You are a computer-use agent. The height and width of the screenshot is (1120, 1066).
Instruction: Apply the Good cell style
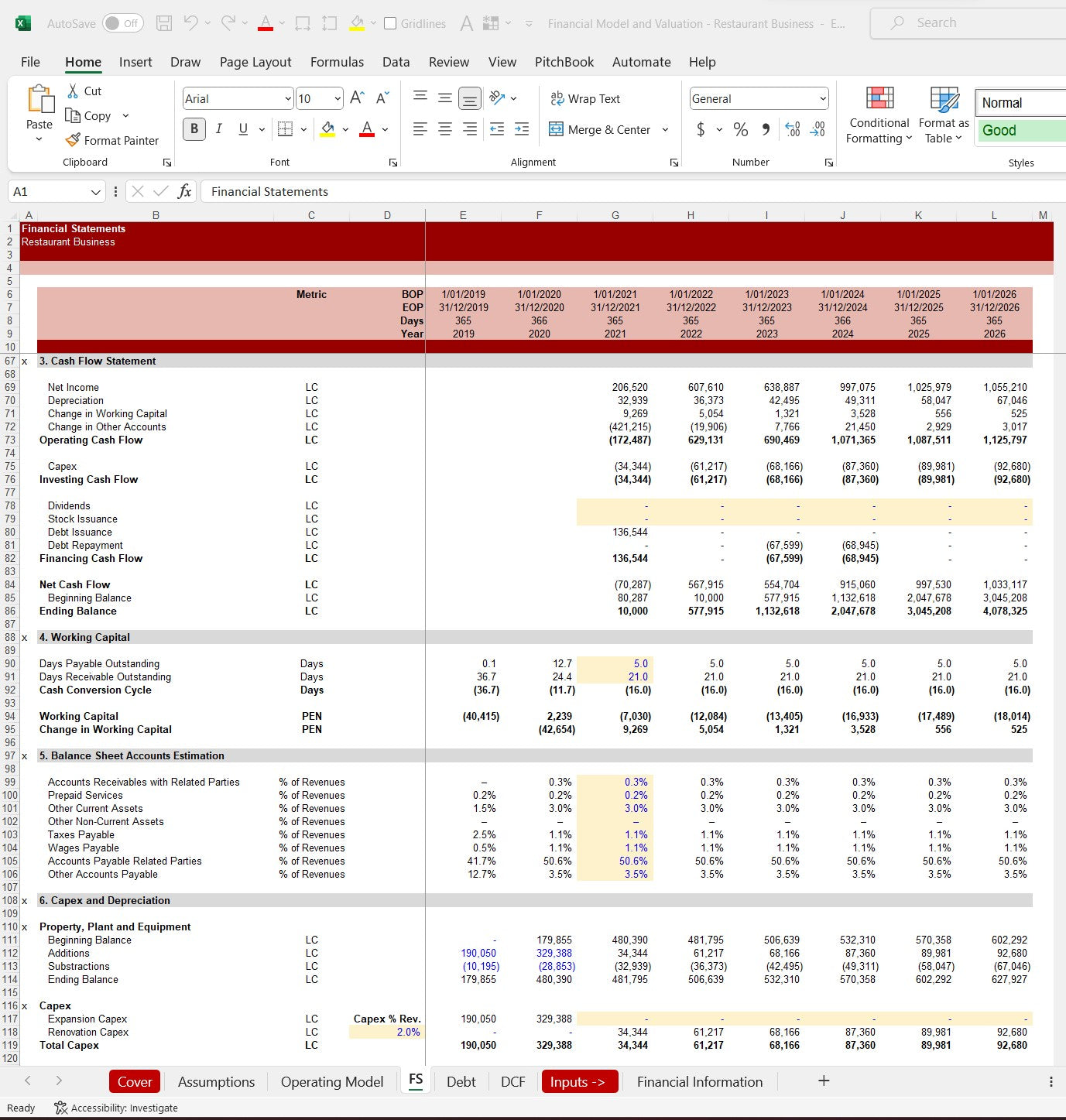(1018, 130)
